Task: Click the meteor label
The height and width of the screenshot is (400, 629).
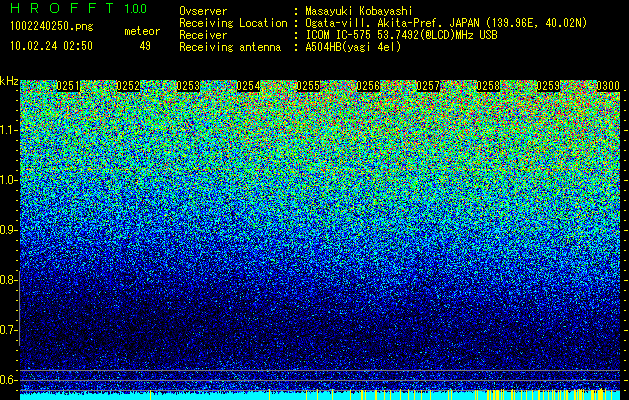Action: click(142, 31)
